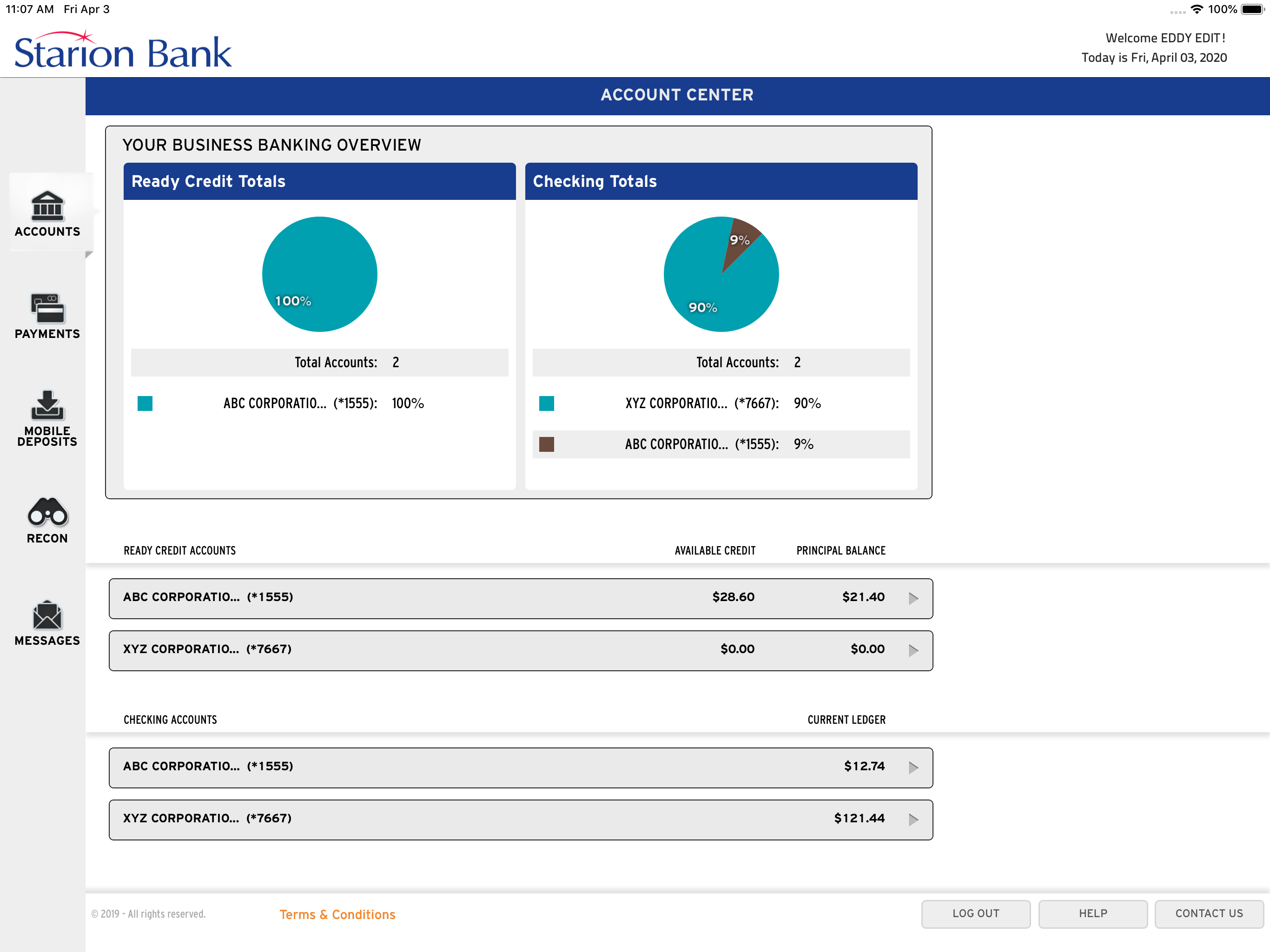Click the $12.74 current ledger value
Image resolution: width=1270 pixels, height=952 pixels.
(x=864, y=766)
